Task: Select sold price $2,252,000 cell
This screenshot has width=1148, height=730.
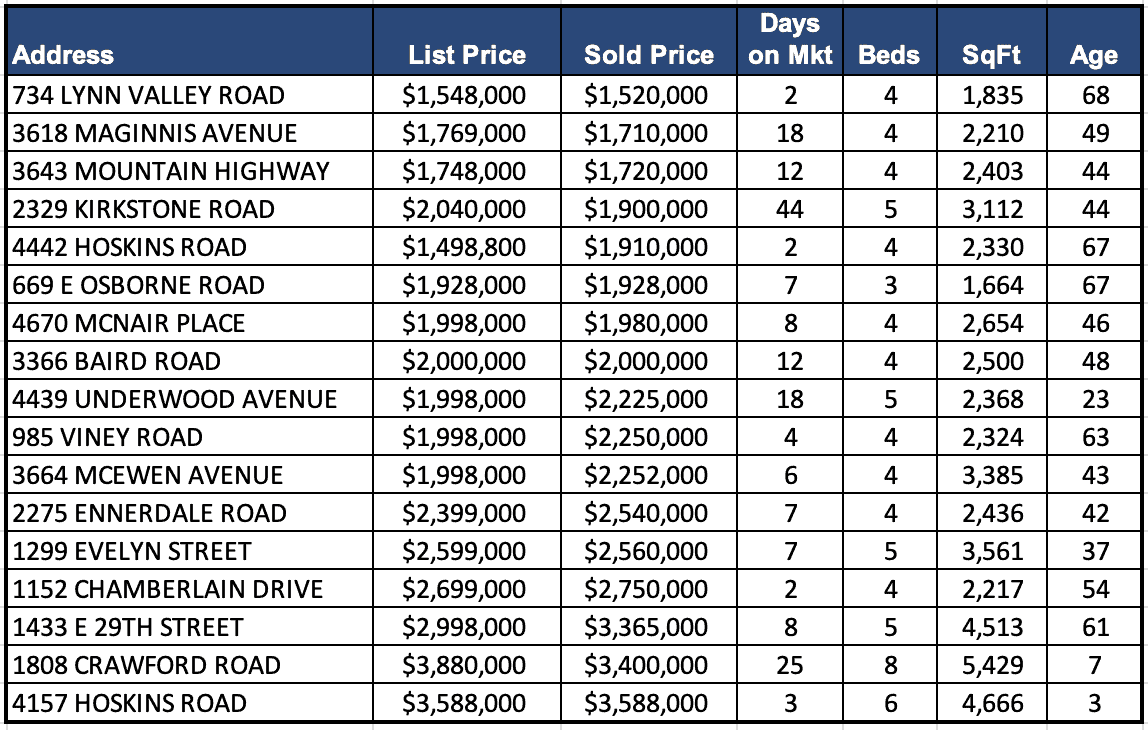Action: [x=646, y=475]
